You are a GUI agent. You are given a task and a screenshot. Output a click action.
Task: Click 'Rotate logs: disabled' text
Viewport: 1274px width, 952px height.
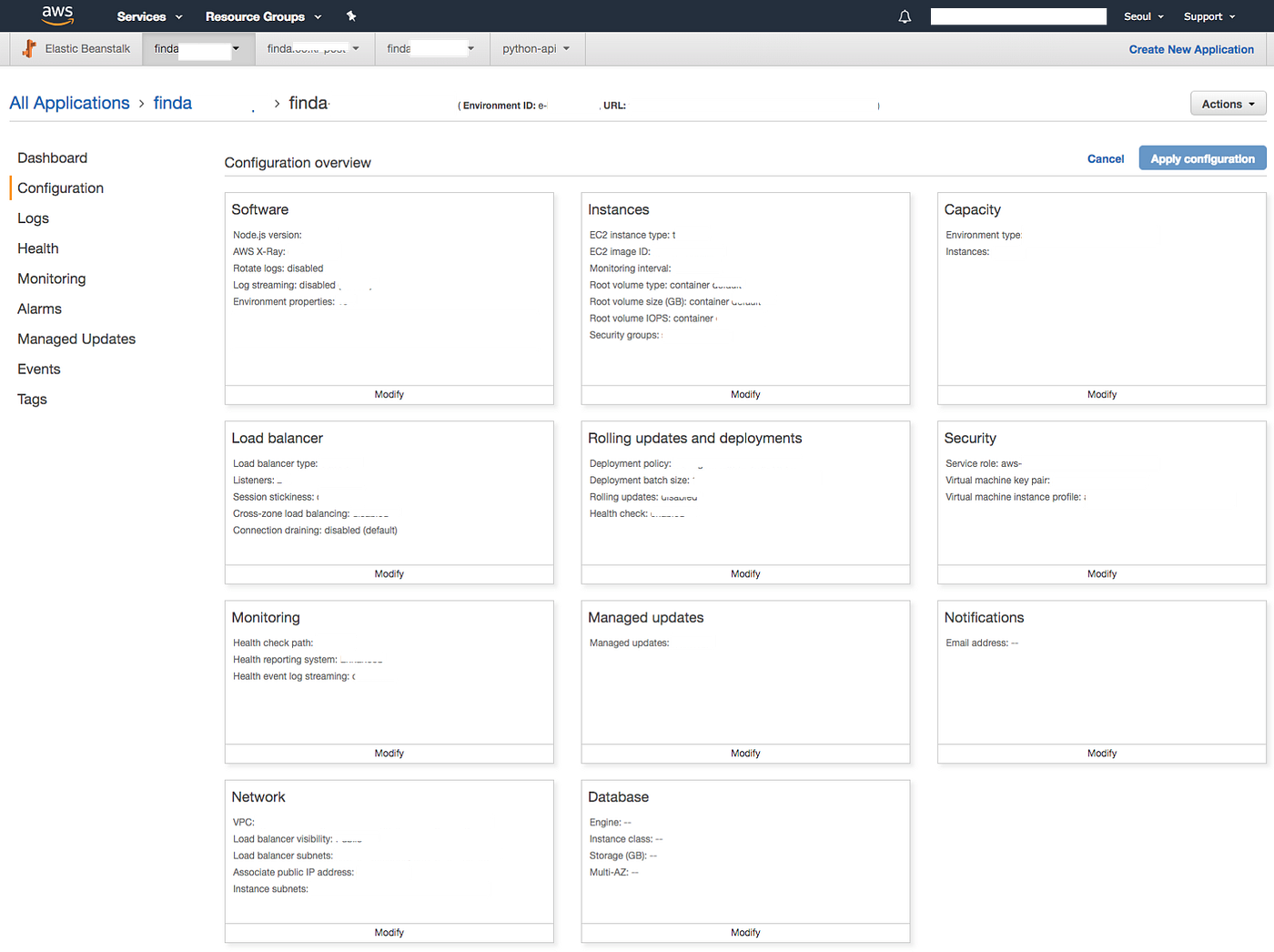[278, 268]
